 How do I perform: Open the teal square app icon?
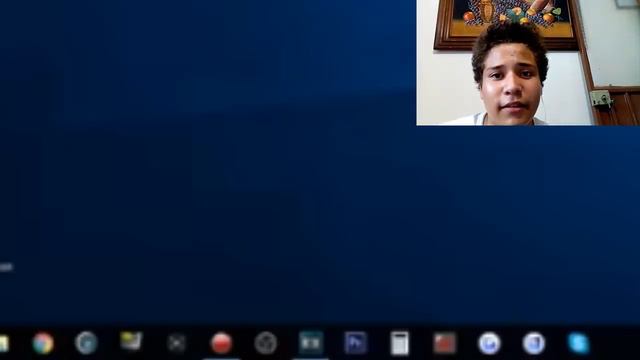coord(311,342)
